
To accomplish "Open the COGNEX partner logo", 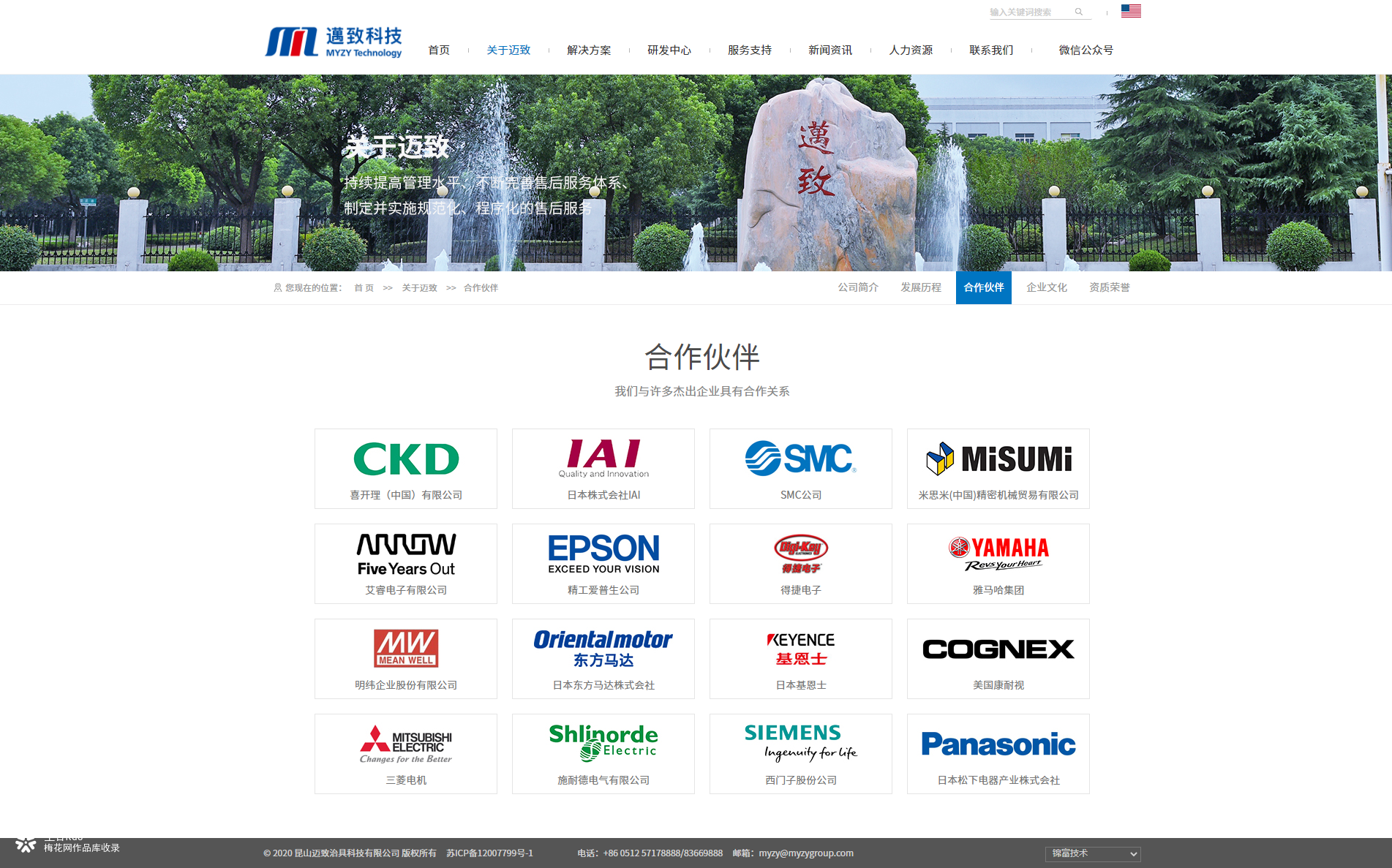I will point(998,649).
